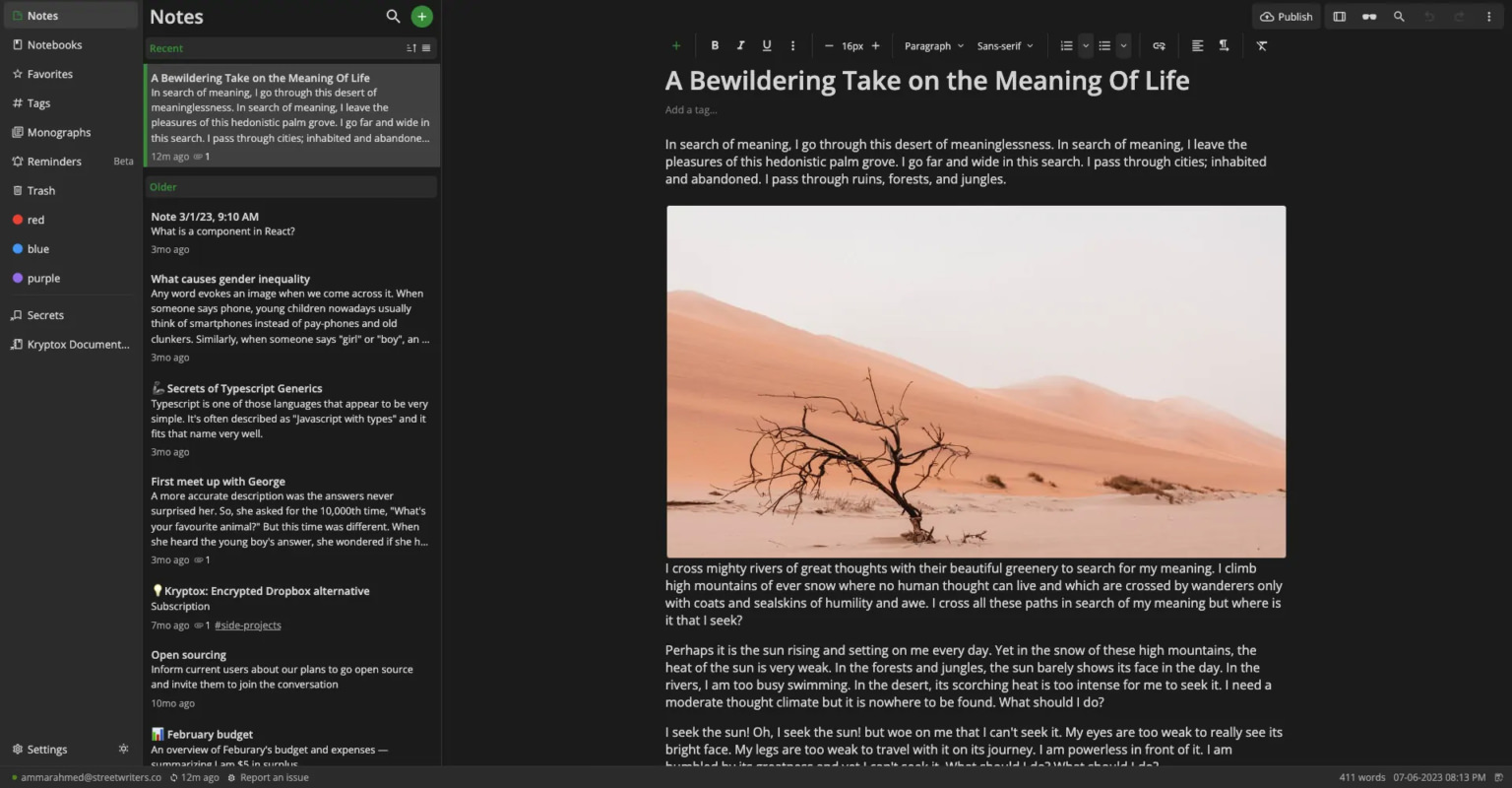1512x788 pixels.
Task: Open the Monographs section
Action: pos(60,132)
